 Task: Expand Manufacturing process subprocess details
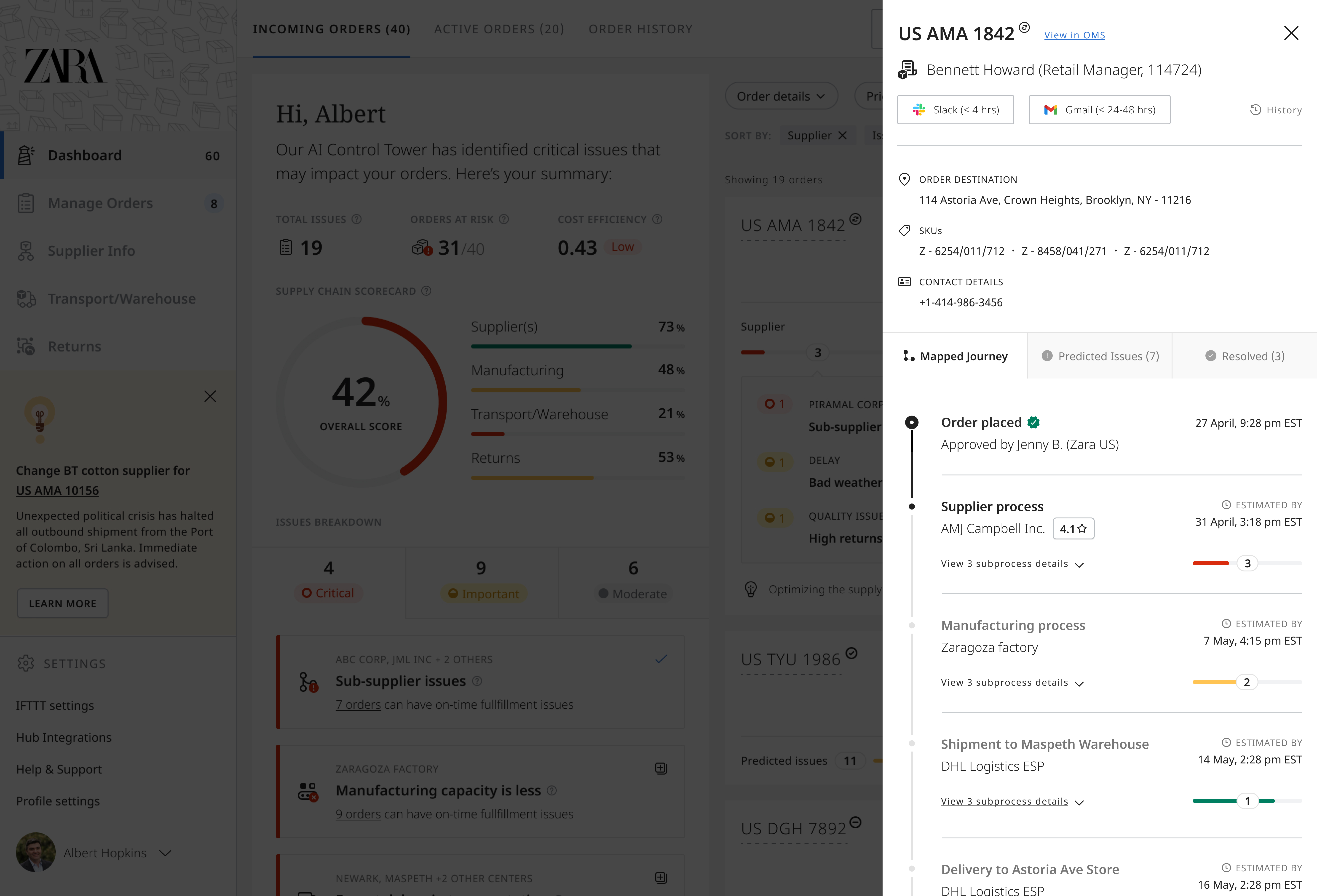coord(1012,683)
